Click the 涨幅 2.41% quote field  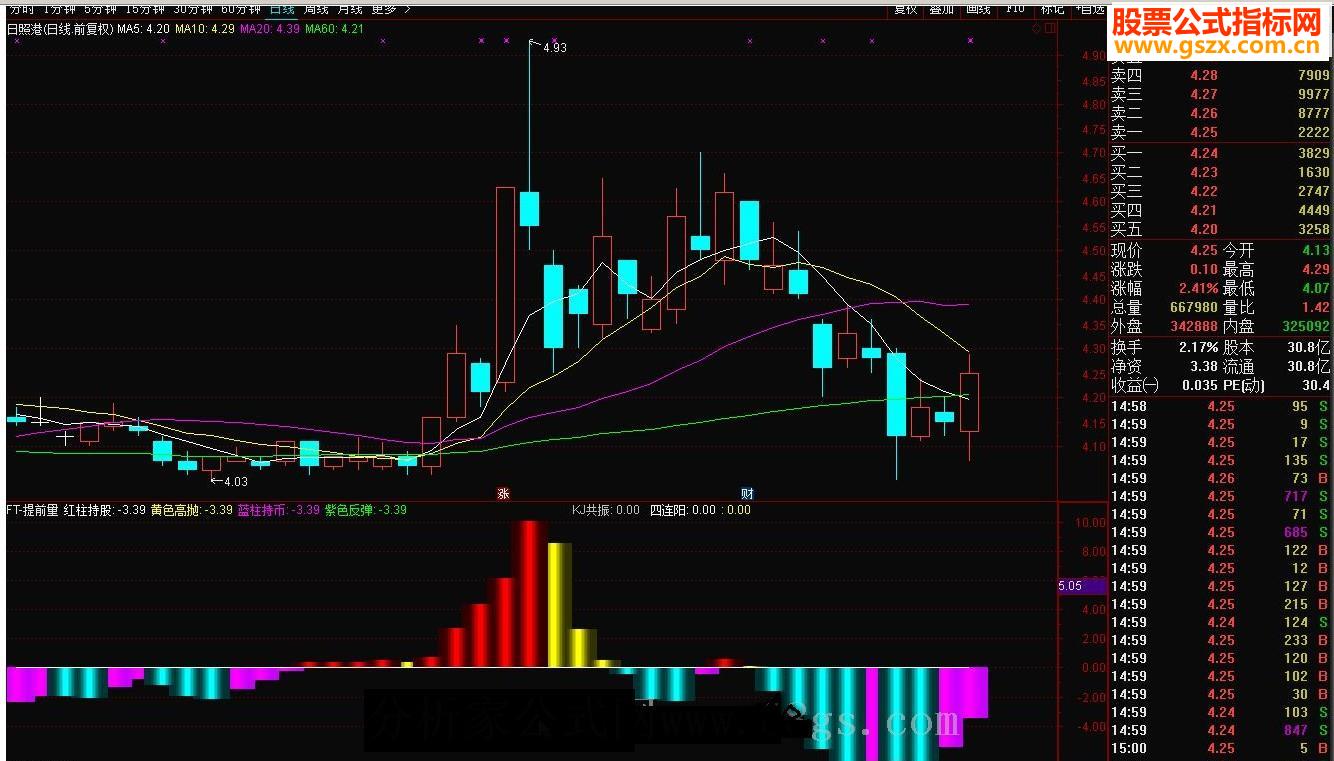[x=1165, y=288]
